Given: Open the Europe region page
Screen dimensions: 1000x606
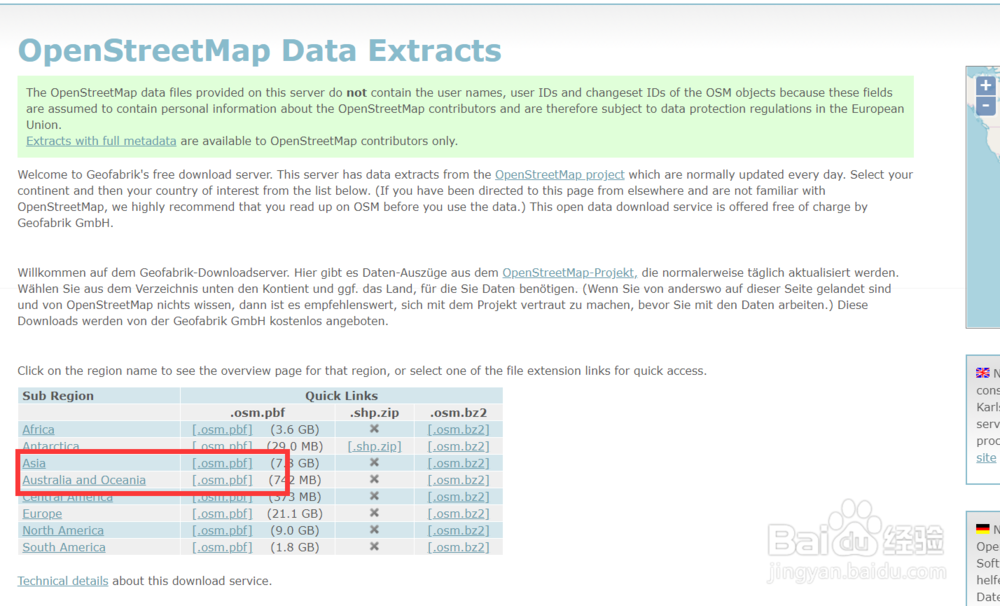Looking at the screenshot, I should [42, 514].
